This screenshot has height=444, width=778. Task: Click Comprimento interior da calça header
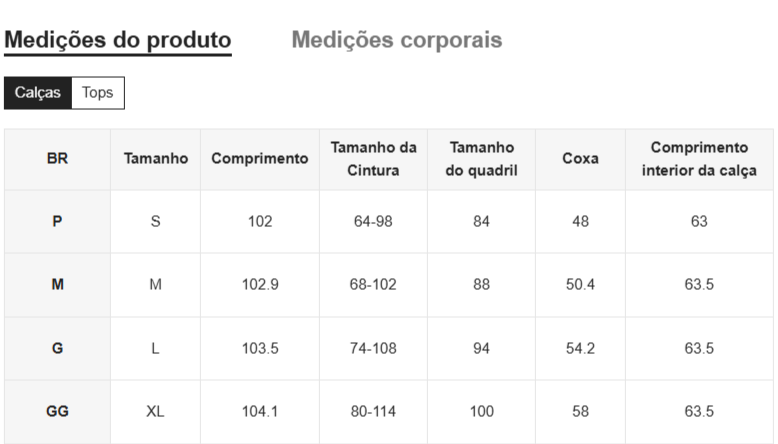[x=699, y=159]
